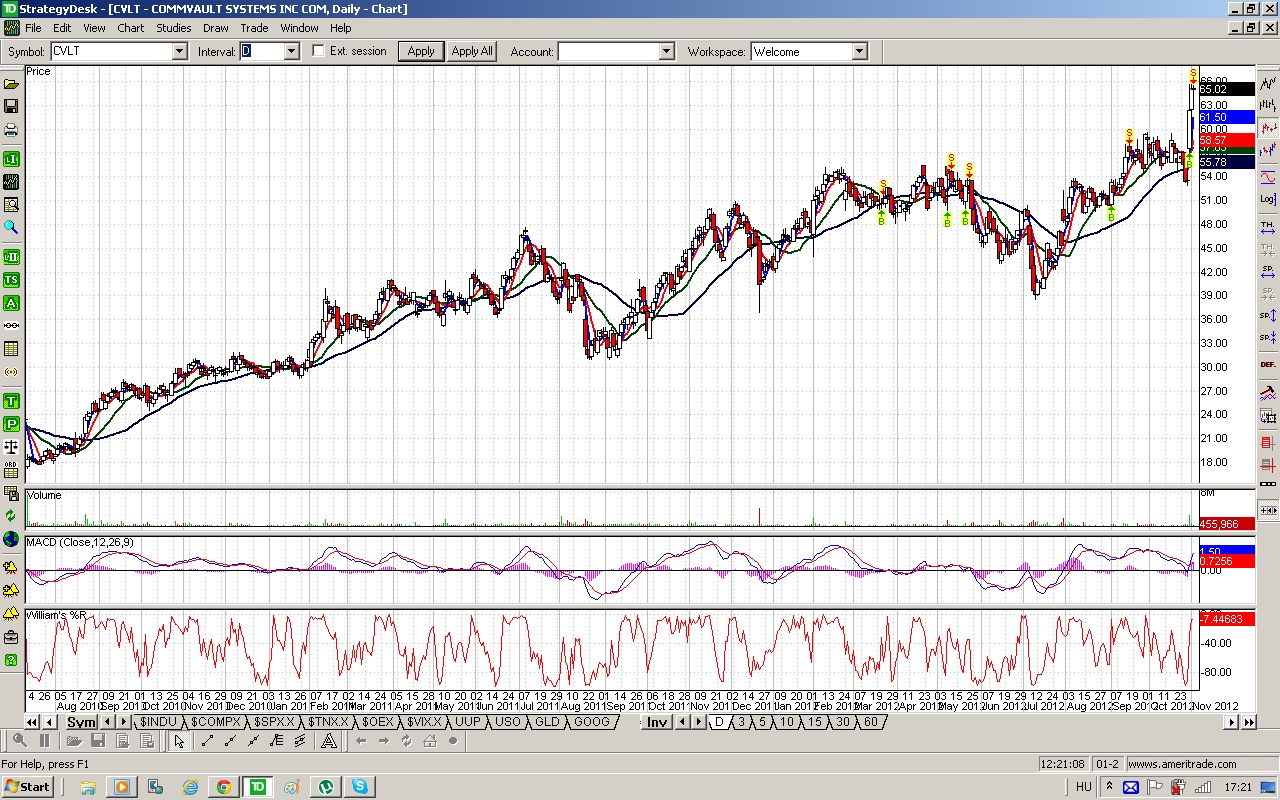
Task: Click the save diskette icon in left toolbar
Action: tap(11, 106)
